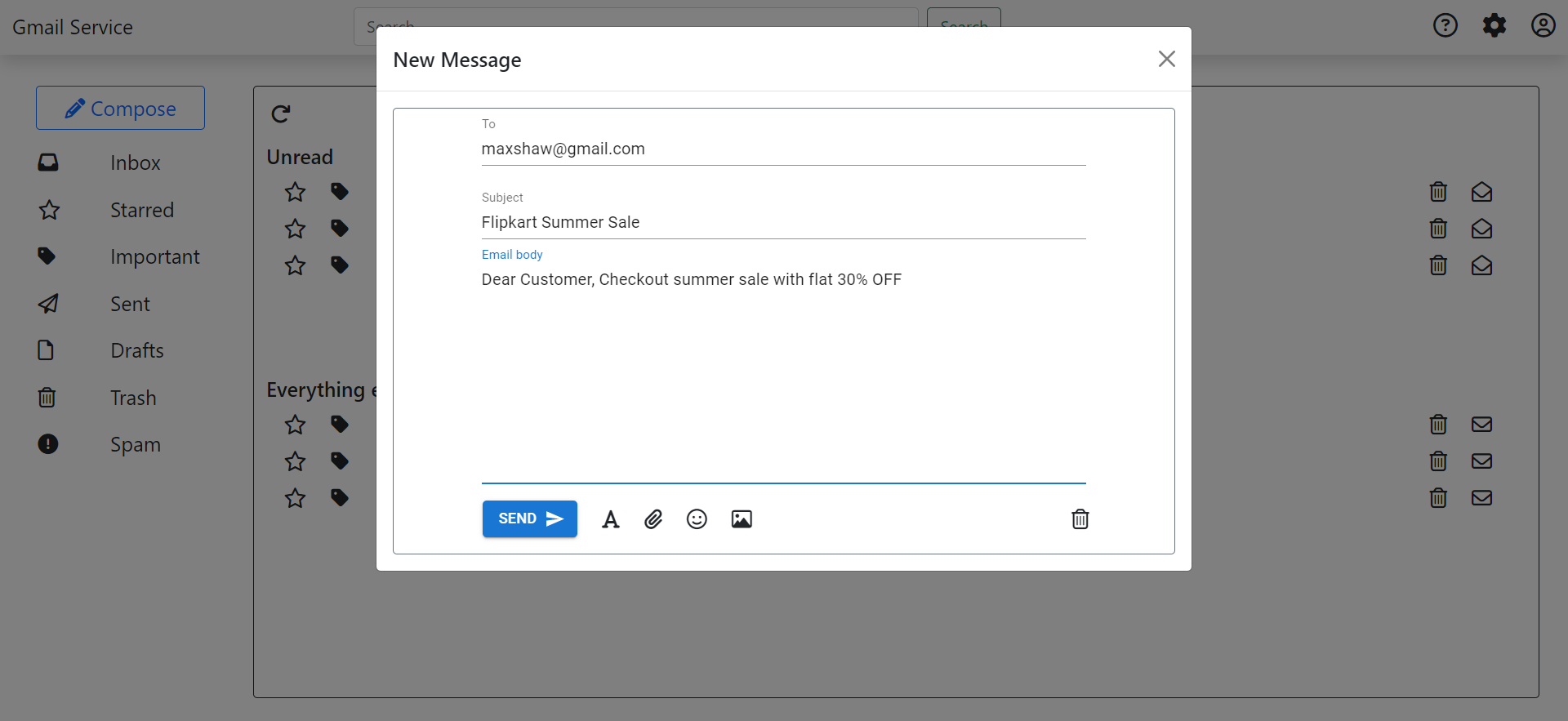Mark second Unread email as read
The width and height of the screenshot is (1568, 721).
point(1481,229)
